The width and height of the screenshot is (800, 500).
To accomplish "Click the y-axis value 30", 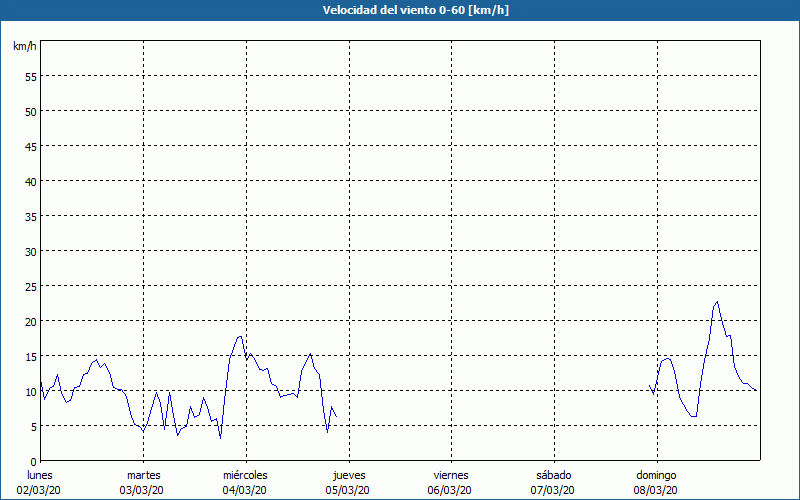I will coord(31,252).
